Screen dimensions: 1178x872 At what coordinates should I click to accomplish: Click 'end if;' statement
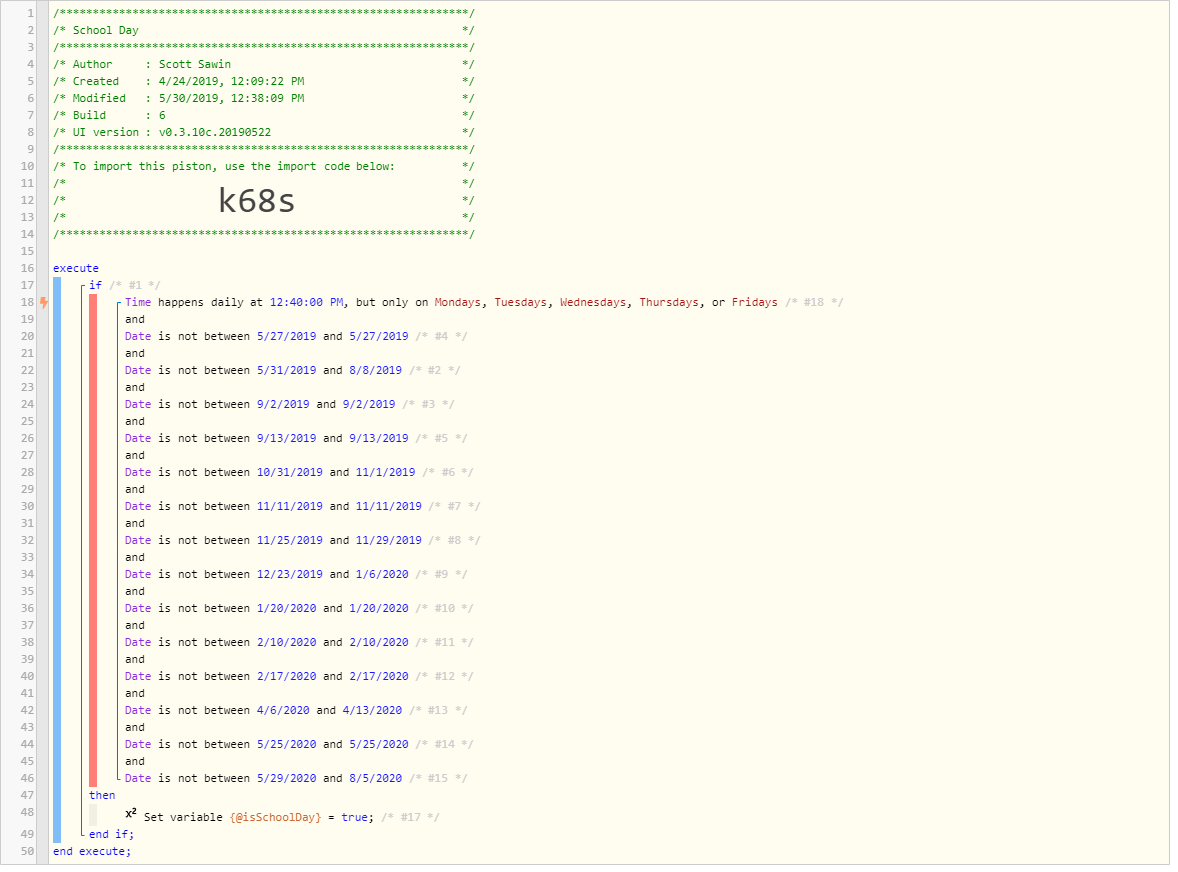coord(111,835)
